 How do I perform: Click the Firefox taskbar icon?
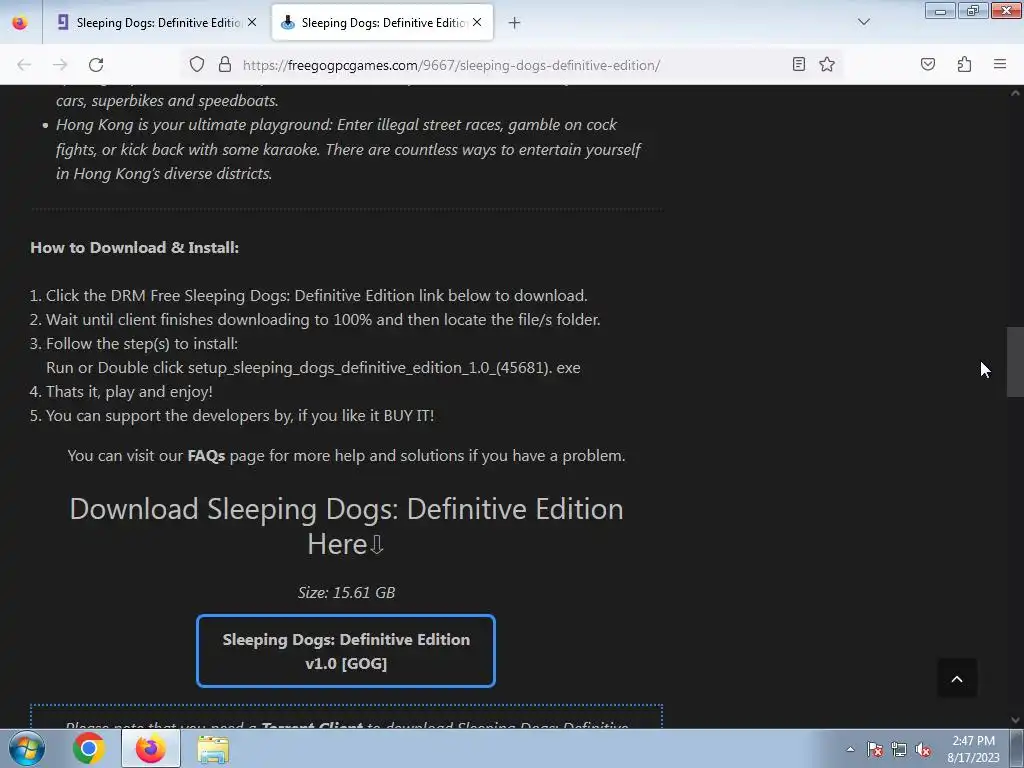(x=151, y=748)
